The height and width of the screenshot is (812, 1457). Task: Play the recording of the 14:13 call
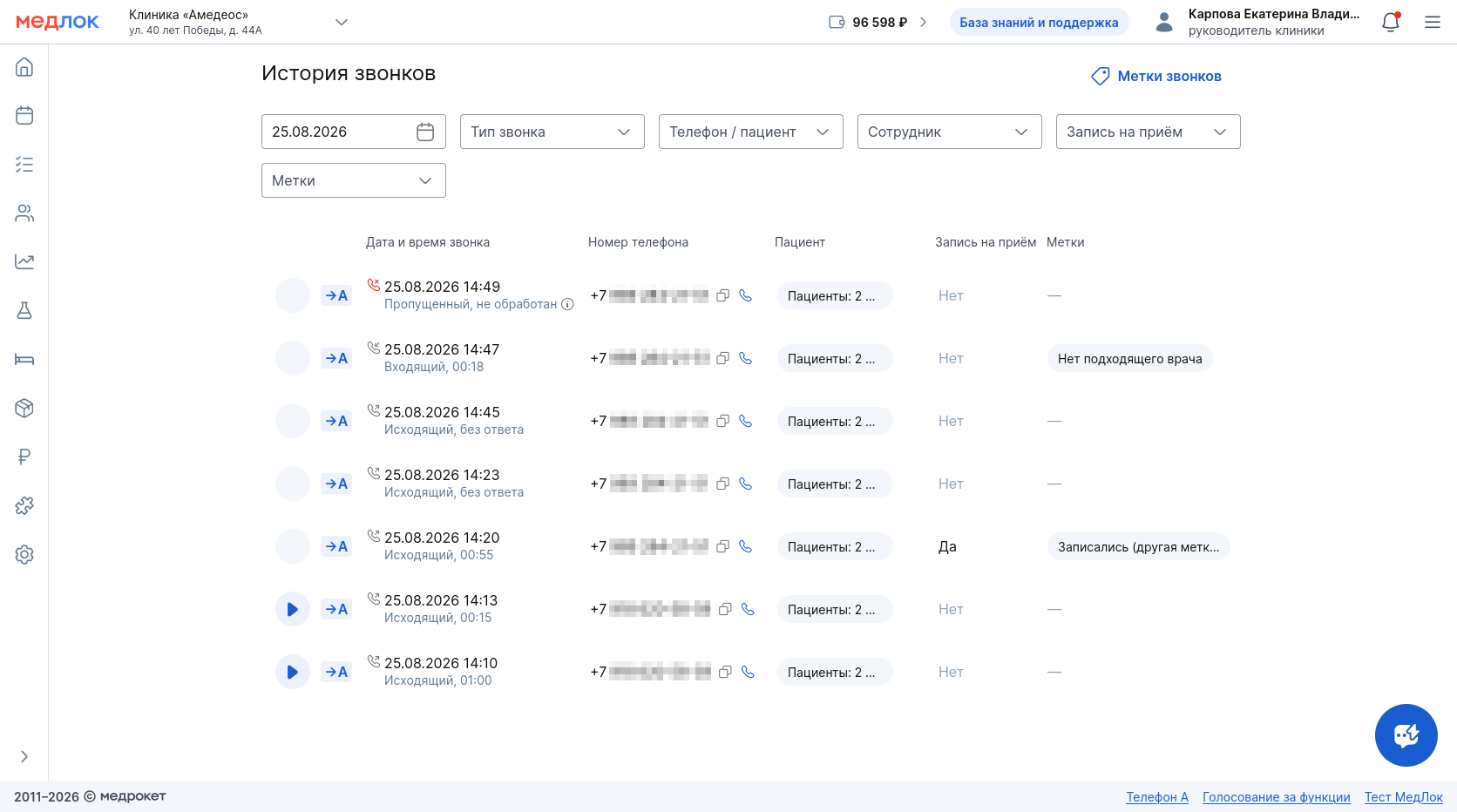(293, 609)
